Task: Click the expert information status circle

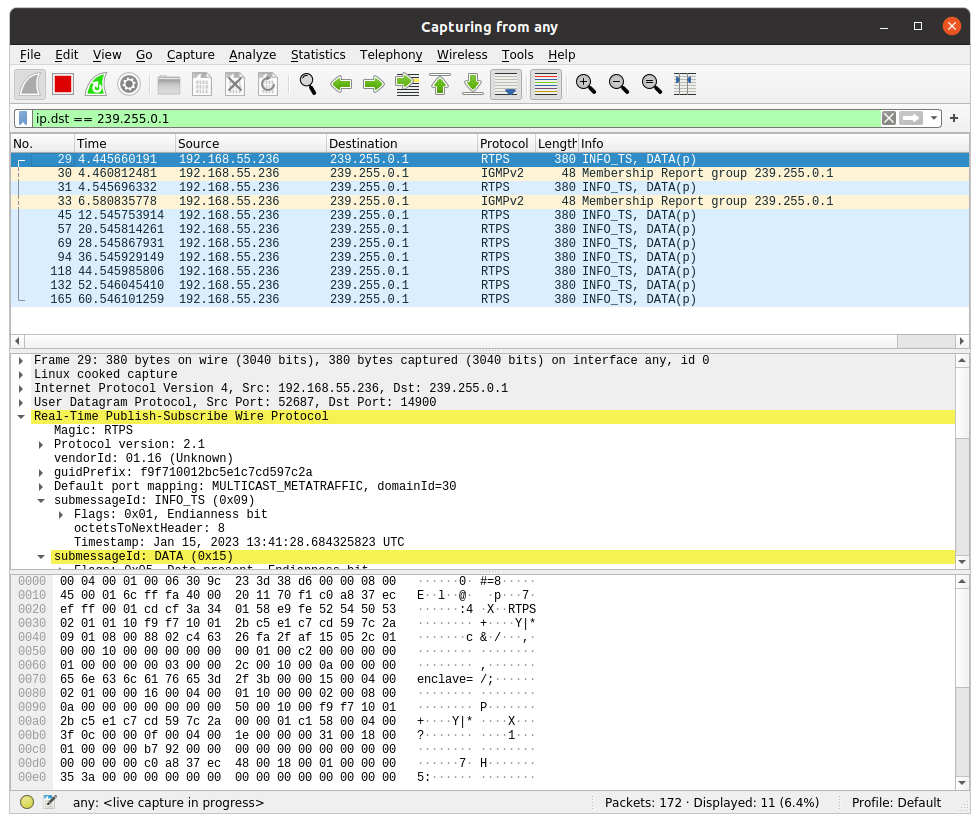Action: tap(27, 802)
